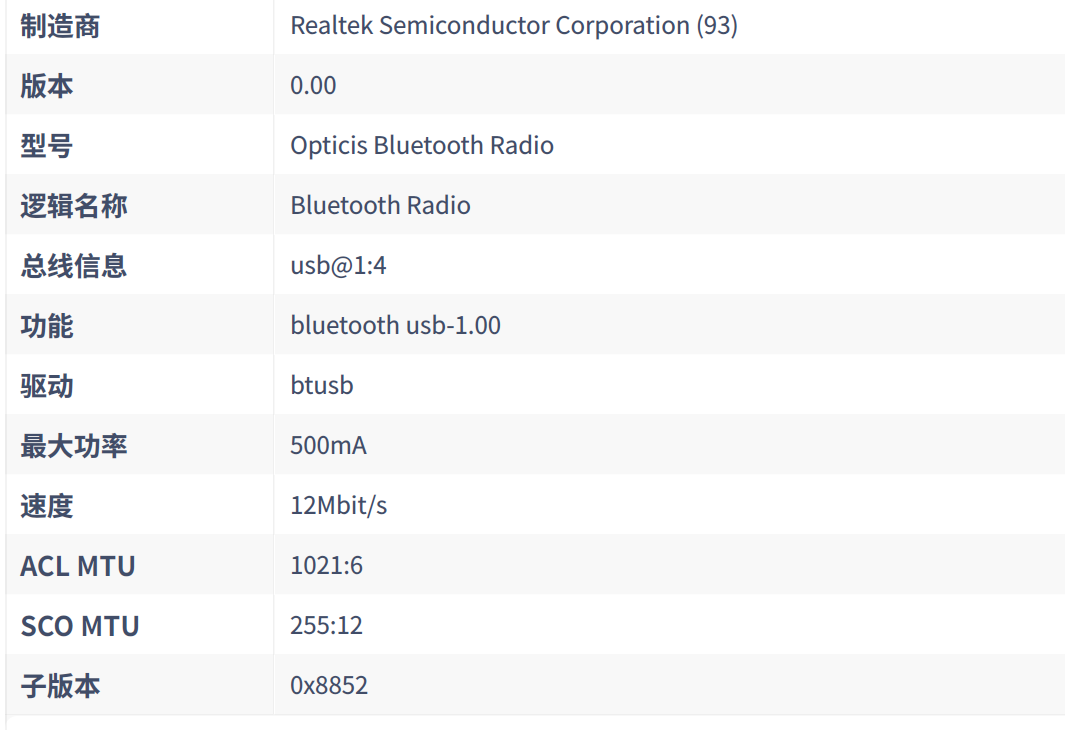The height and width of the screenshot is (730, 1065).
Task: Click the 500mA maximum power value
Action: coord(328,446)
